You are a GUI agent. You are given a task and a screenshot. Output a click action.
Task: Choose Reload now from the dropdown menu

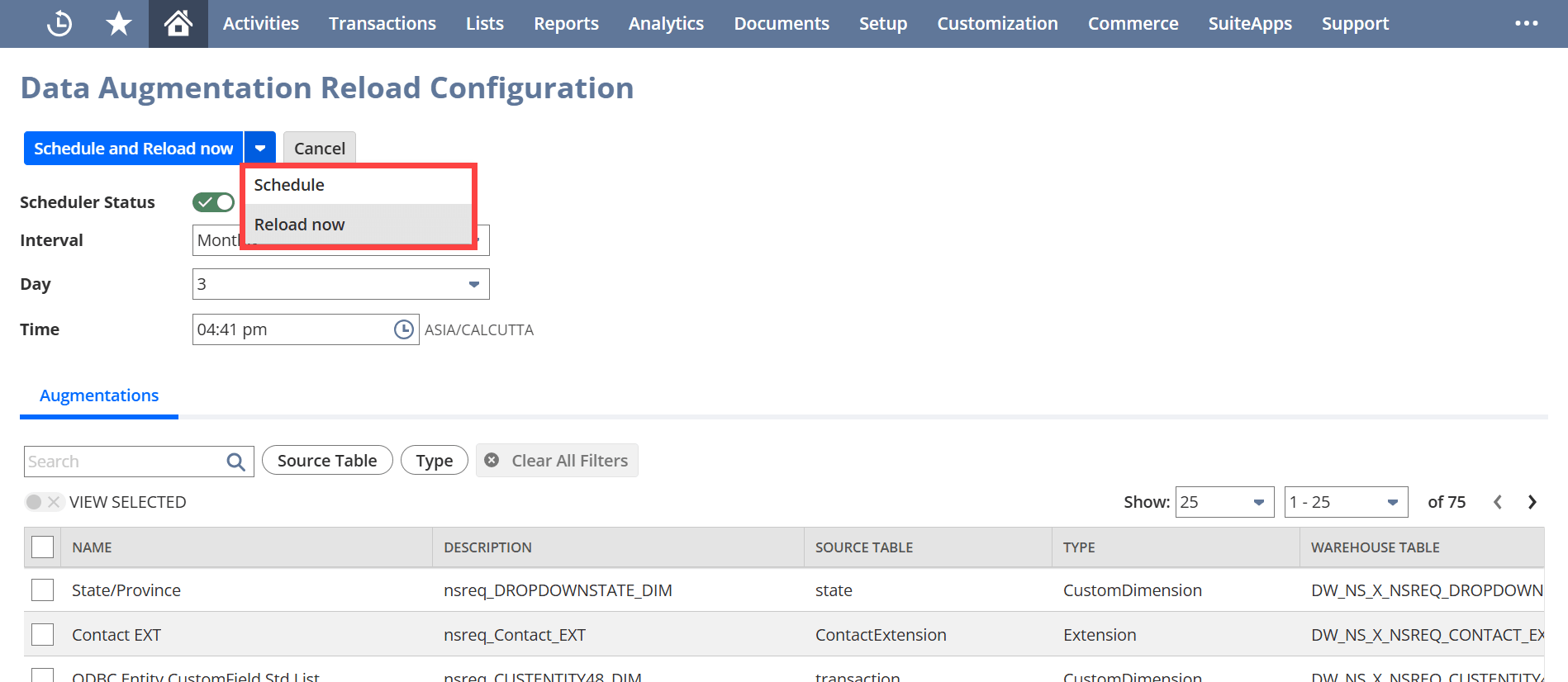[357, 225]
